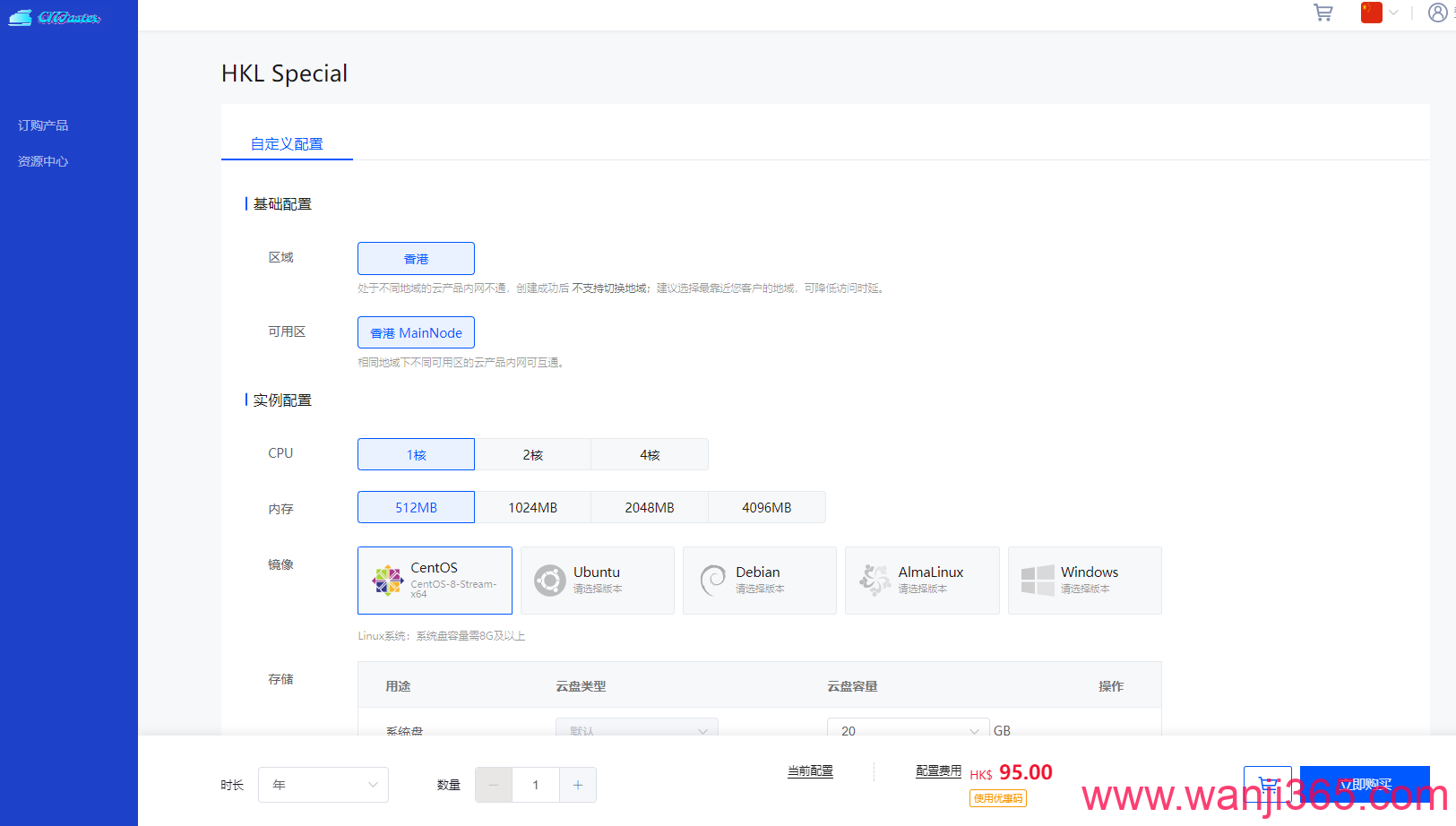Viewport: 1456px width, 826px height.
Task: Open the 时长 duration dropdown 年
Action: tap(323, 785)
